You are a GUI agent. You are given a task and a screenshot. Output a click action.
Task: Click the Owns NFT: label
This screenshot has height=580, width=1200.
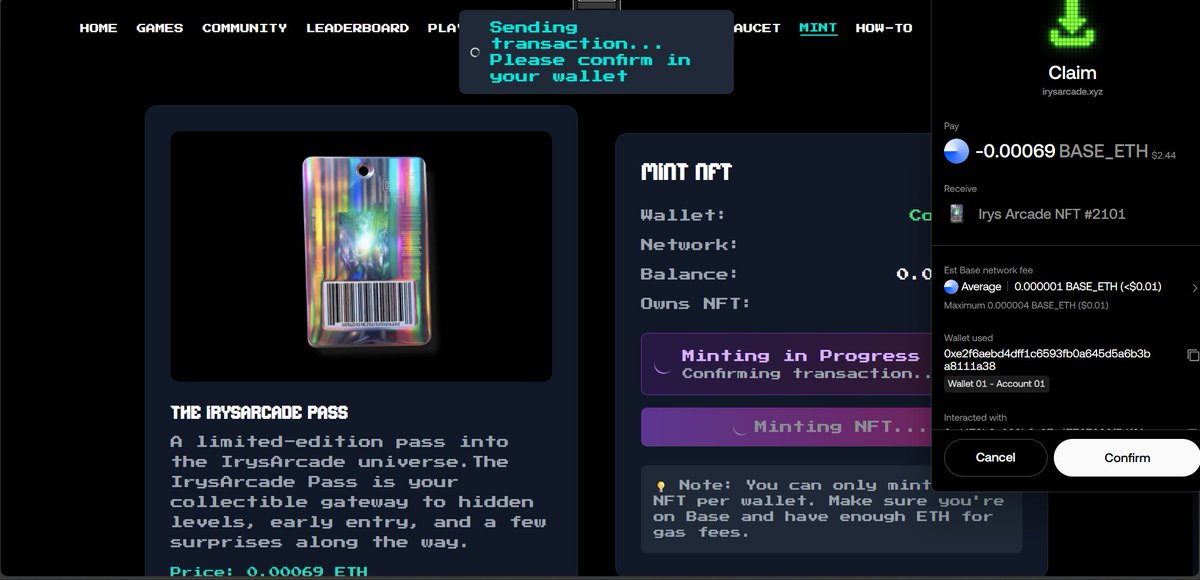click(x=695, y=304)
